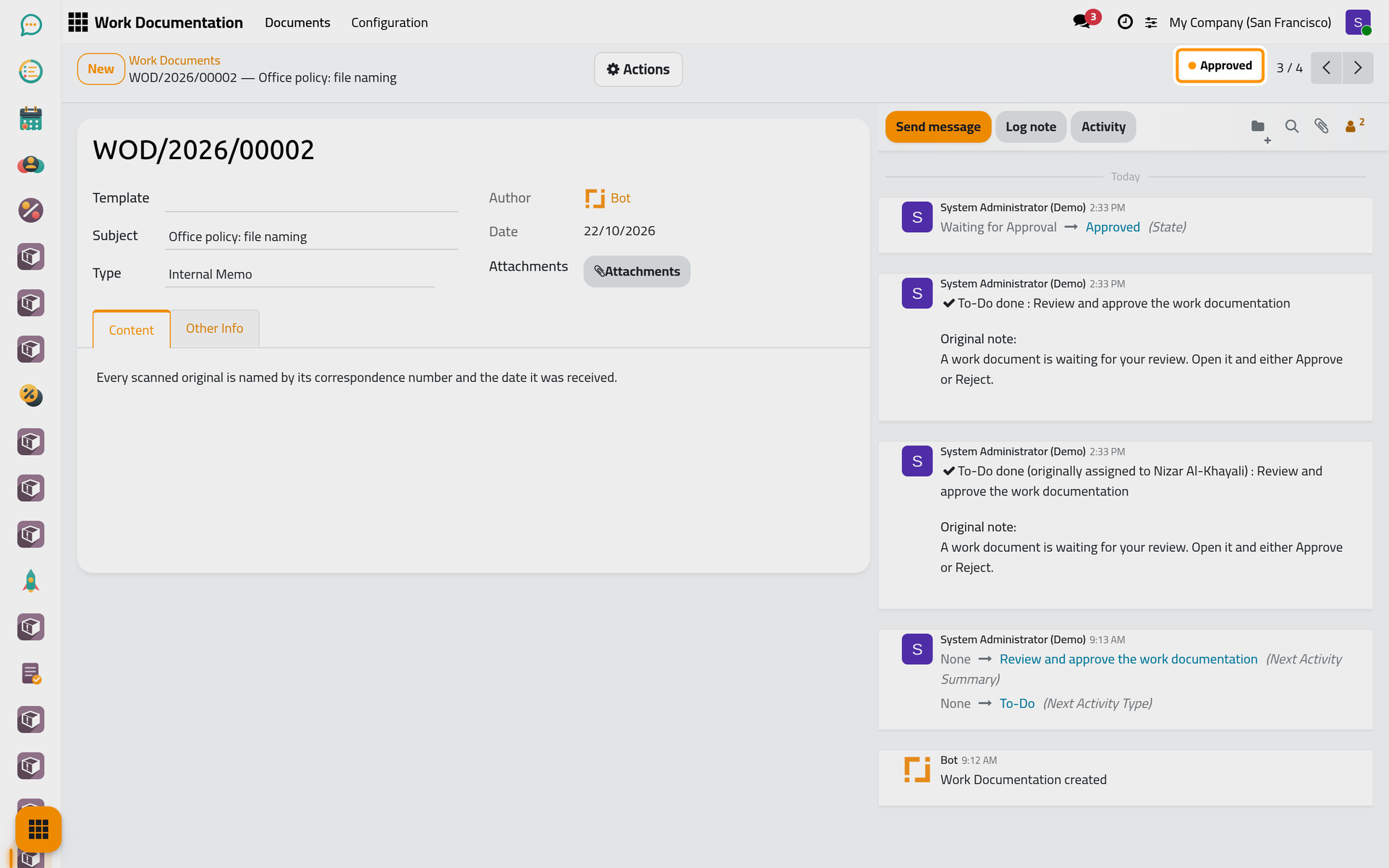Click the New button
This screenshot has width=1389, height=868.
coord(101,69)
